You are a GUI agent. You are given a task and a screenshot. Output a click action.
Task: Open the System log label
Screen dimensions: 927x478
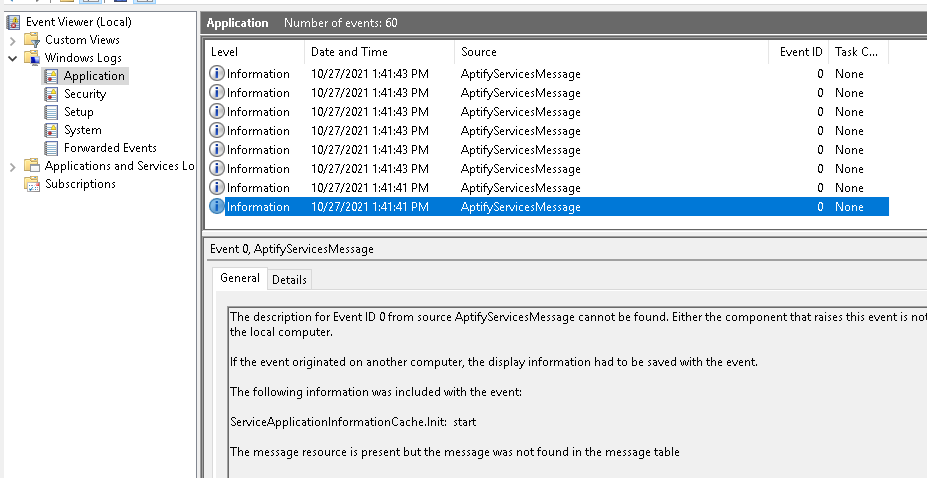coord(83,130)
